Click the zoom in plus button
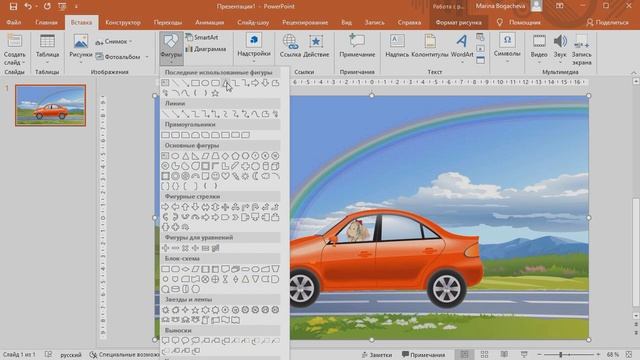640x360 pixels. click(x=598, y=355)
